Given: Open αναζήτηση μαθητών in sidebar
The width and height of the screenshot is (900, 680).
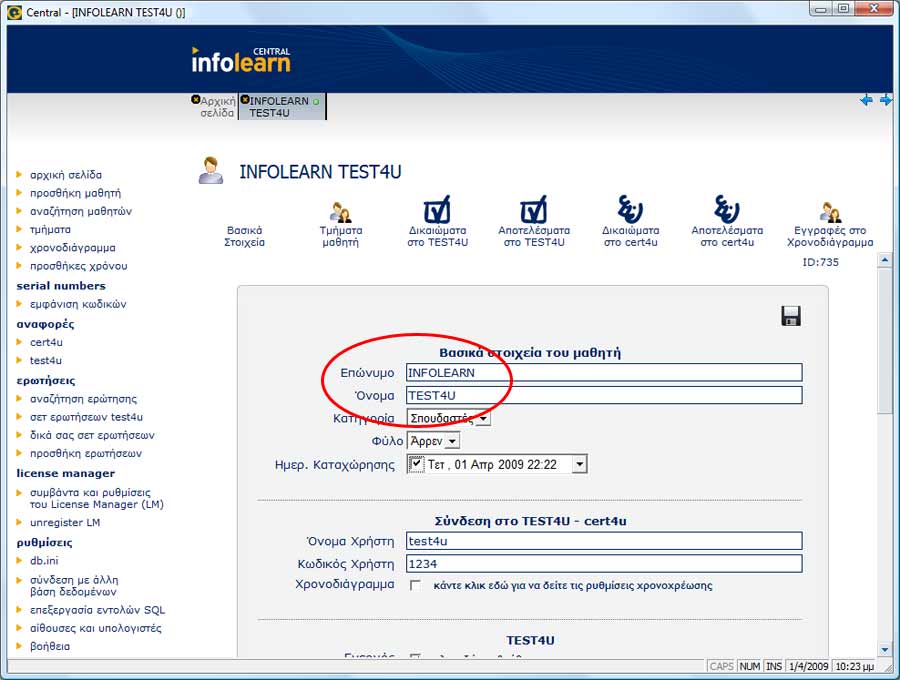Looking at the screenshot, I should 81,211.
